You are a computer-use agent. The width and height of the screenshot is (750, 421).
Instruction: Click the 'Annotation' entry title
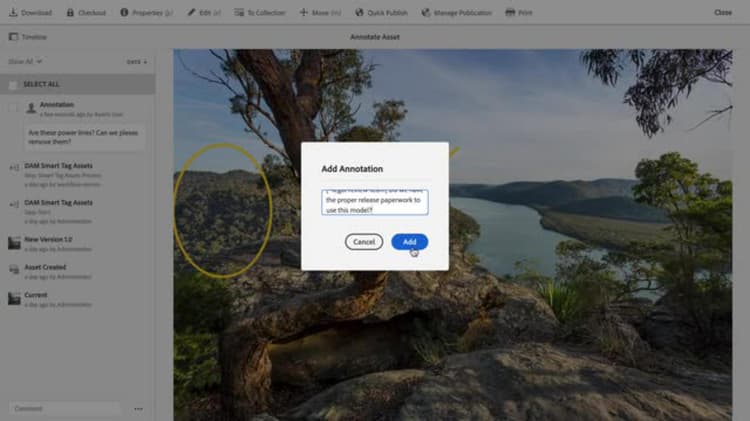coord(57,104)
